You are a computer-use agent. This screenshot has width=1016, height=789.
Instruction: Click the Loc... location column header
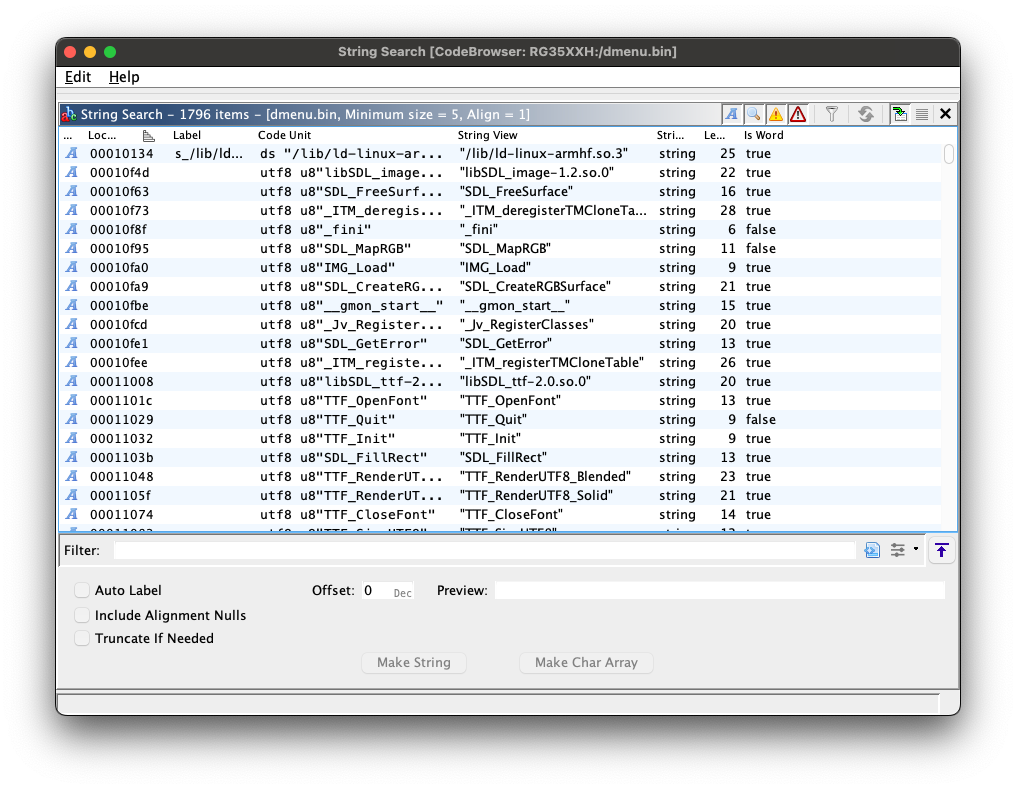pos(102,135)
